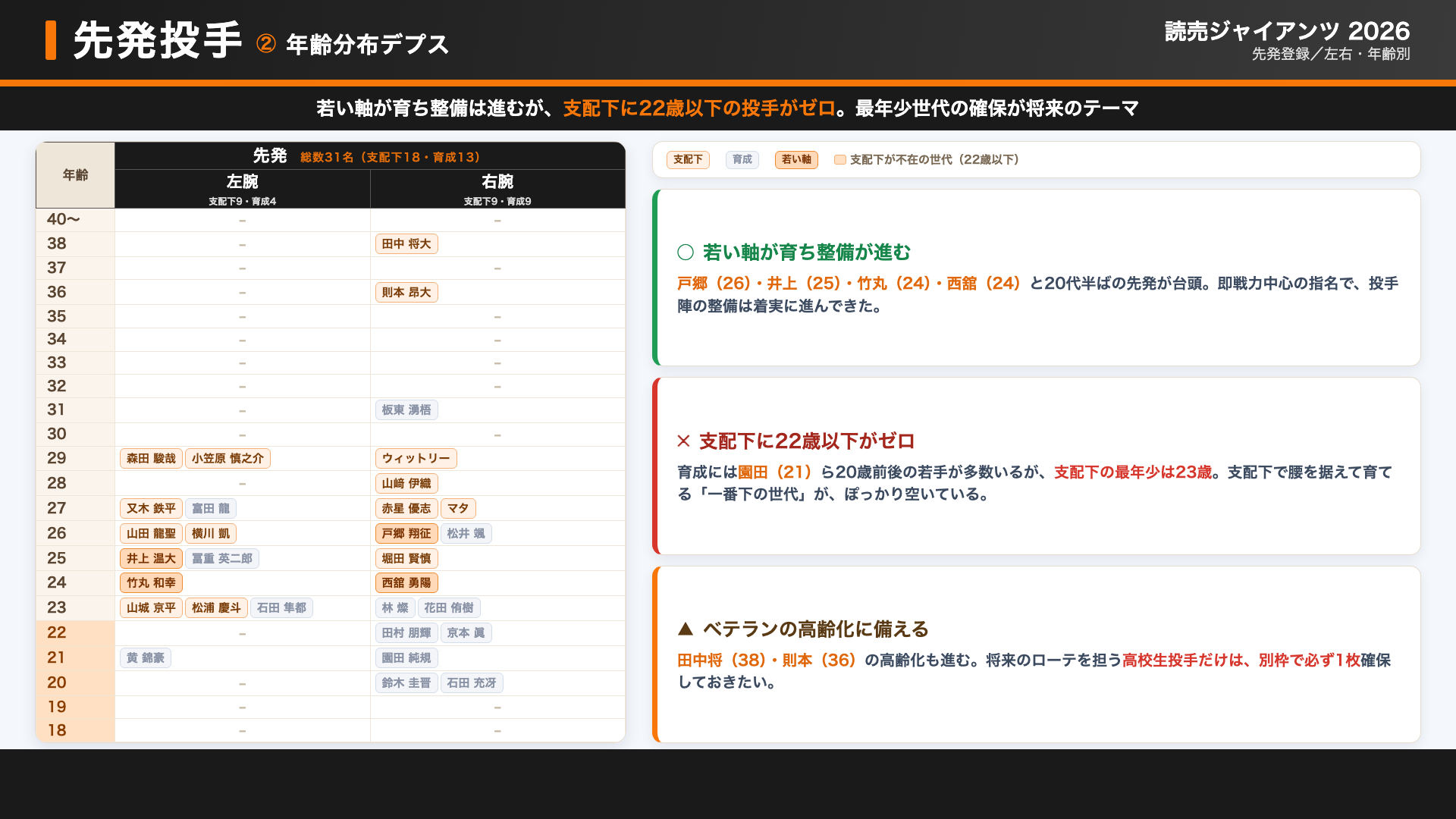Select highlighted 西舘 勇陽 tag

coord(406,583)
